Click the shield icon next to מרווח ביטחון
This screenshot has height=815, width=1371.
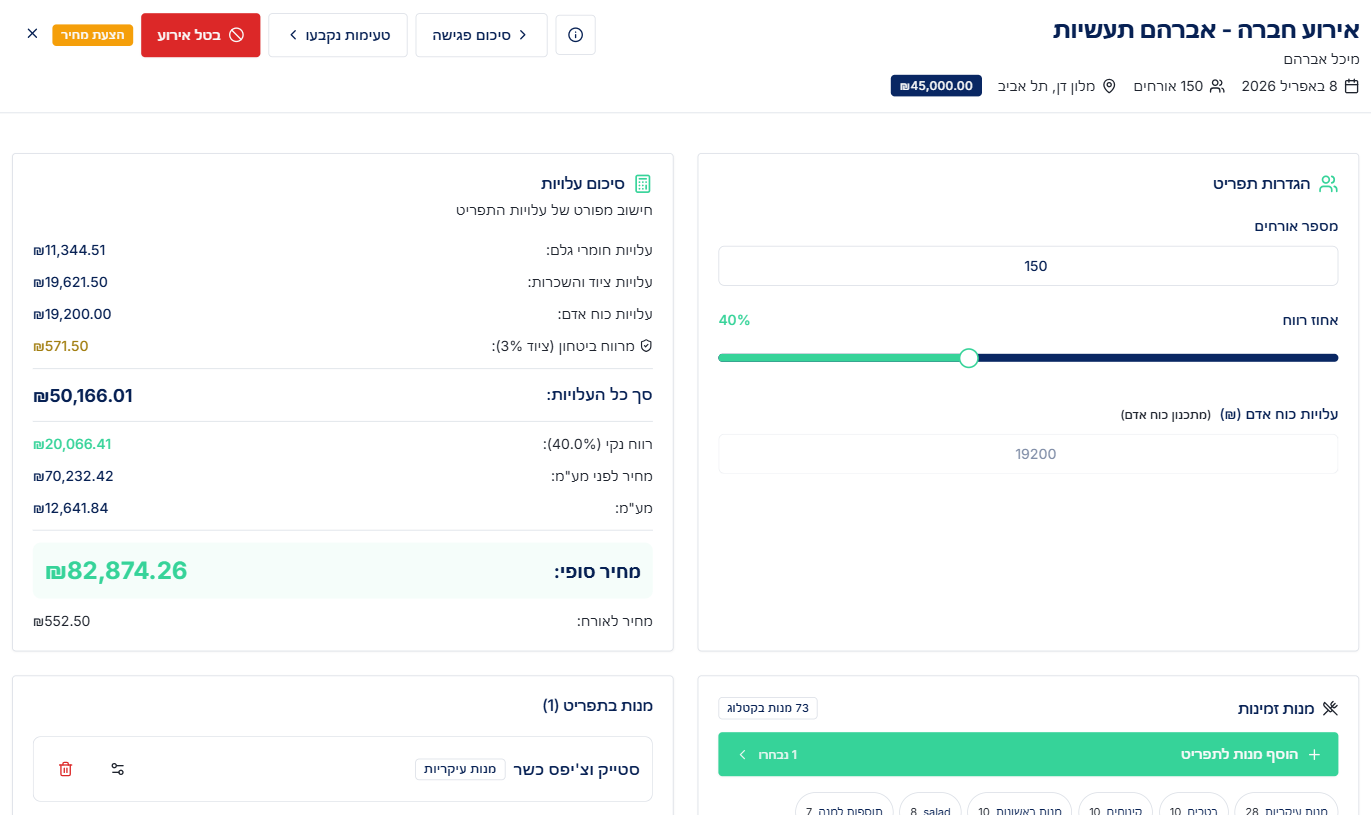coord(646,346)
